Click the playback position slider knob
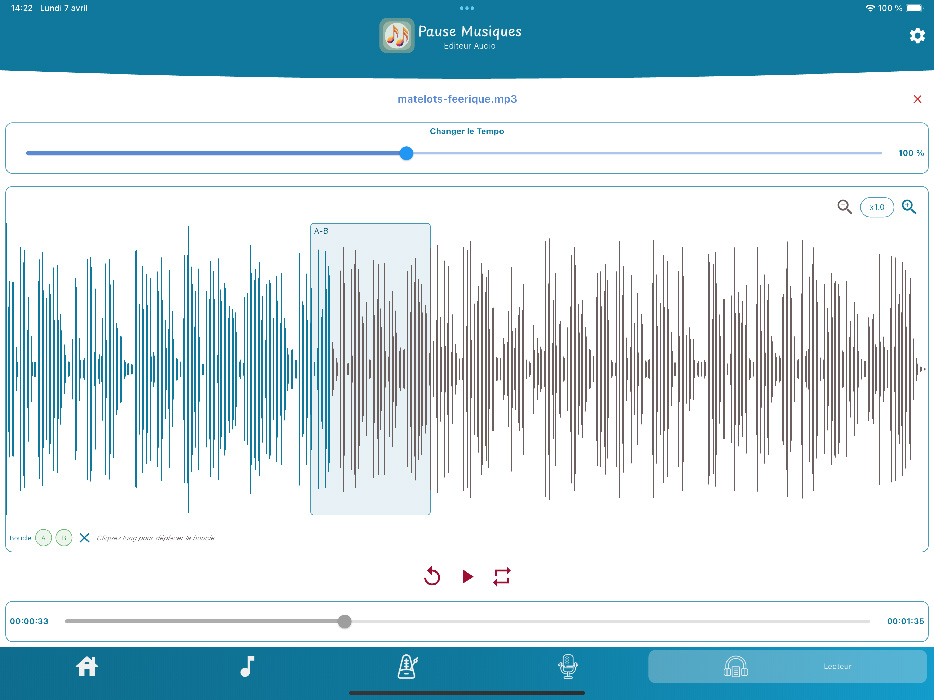 tap(345, 621)
